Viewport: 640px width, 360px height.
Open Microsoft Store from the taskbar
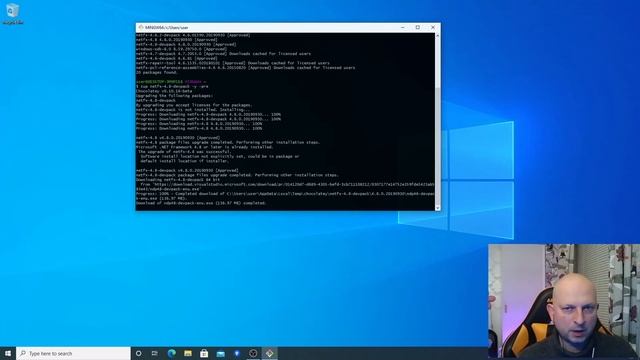click(204, 353)
